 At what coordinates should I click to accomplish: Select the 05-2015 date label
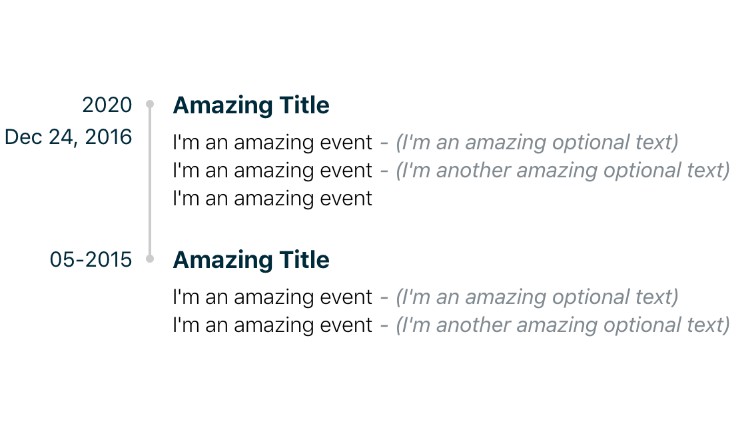coord(91,260)
